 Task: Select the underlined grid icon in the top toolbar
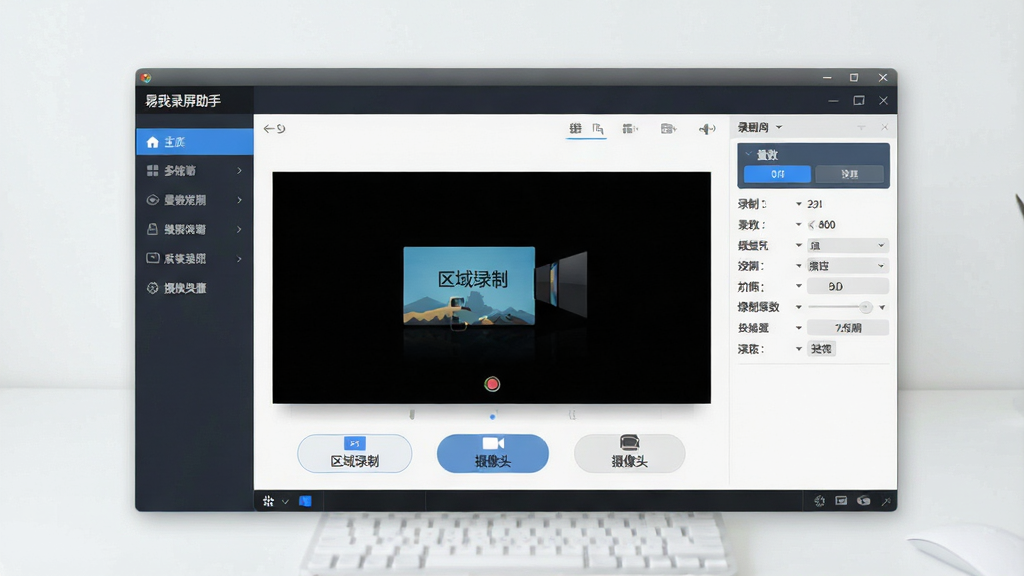(575, 129)
